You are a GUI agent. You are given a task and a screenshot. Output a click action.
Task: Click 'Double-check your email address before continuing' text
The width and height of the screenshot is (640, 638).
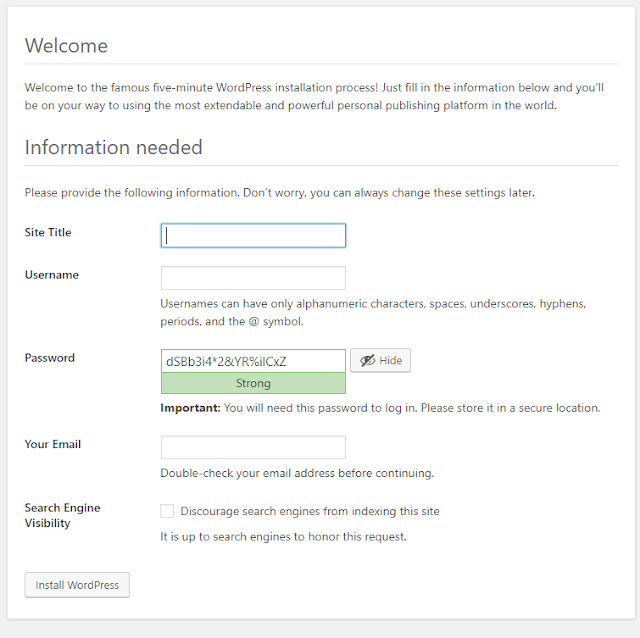point(297,473)
